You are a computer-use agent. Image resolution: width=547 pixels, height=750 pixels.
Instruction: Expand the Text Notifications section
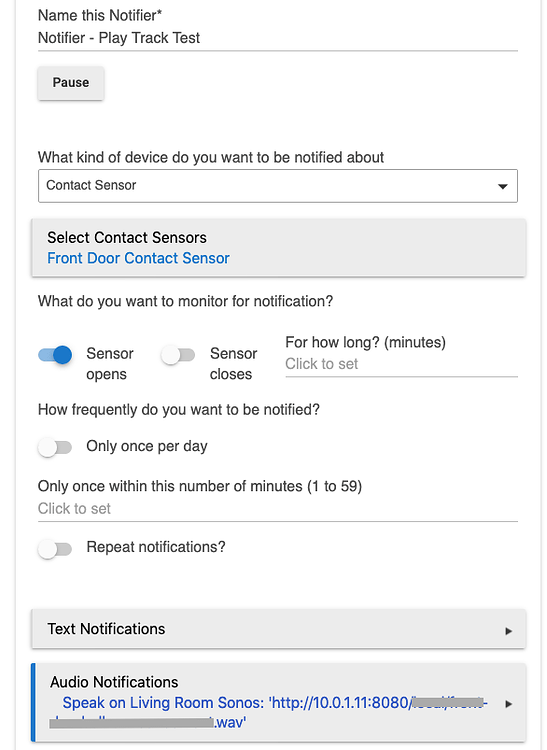(x=279, y=629)
